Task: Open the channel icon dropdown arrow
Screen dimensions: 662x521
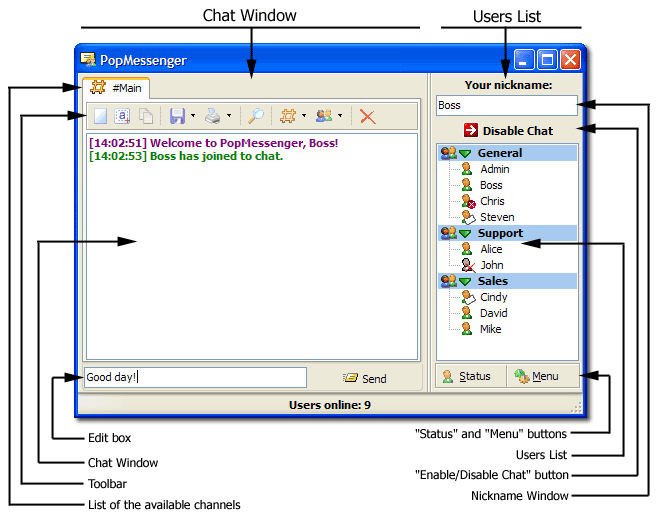Action: (x=304, y=115)
